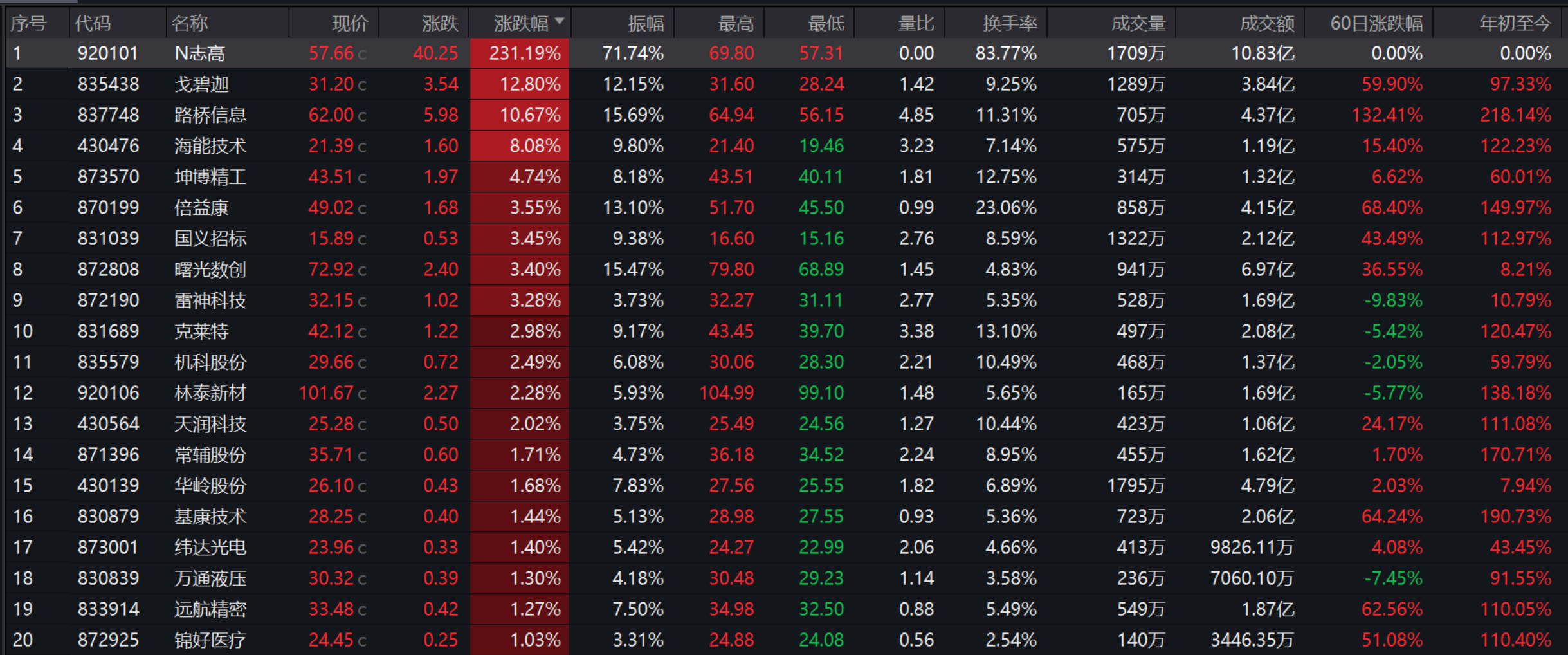Open stock 林泰新材 code 920106
The height and width of the screenshot is (655, 1568).
tap(108, 392)
